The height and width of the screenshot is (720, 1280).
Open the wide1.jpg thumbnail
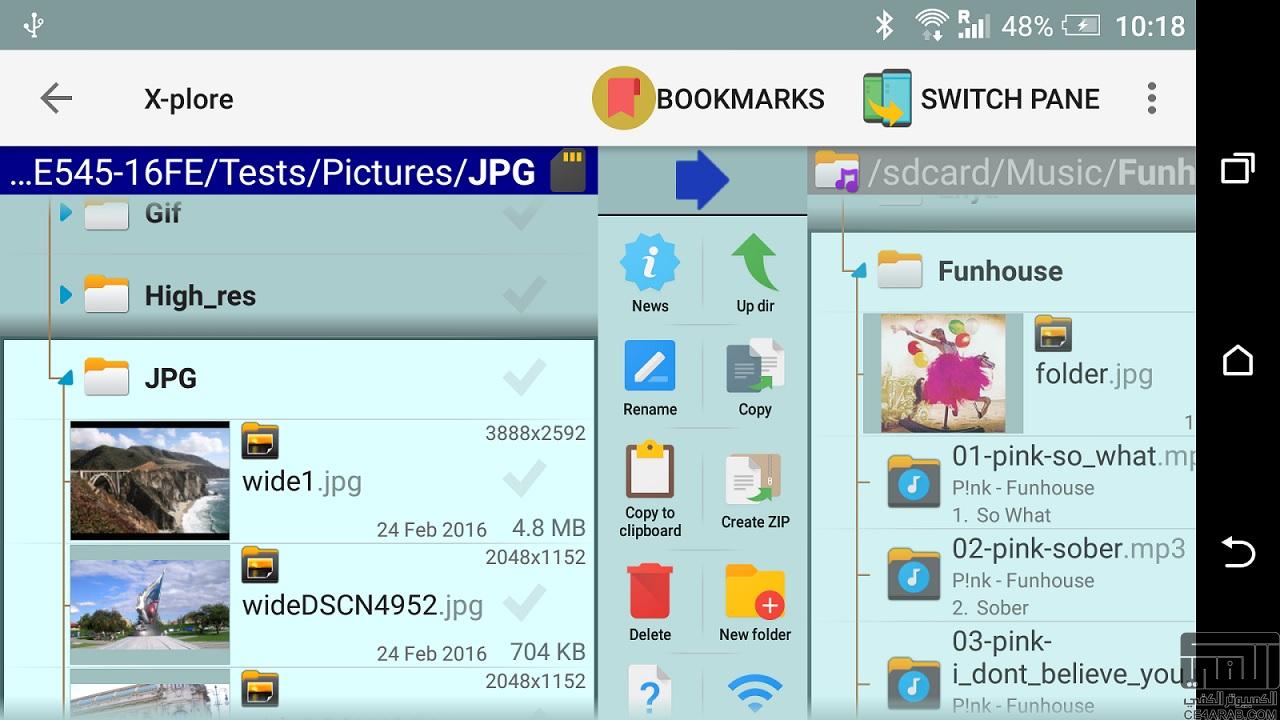pos(150,480)
